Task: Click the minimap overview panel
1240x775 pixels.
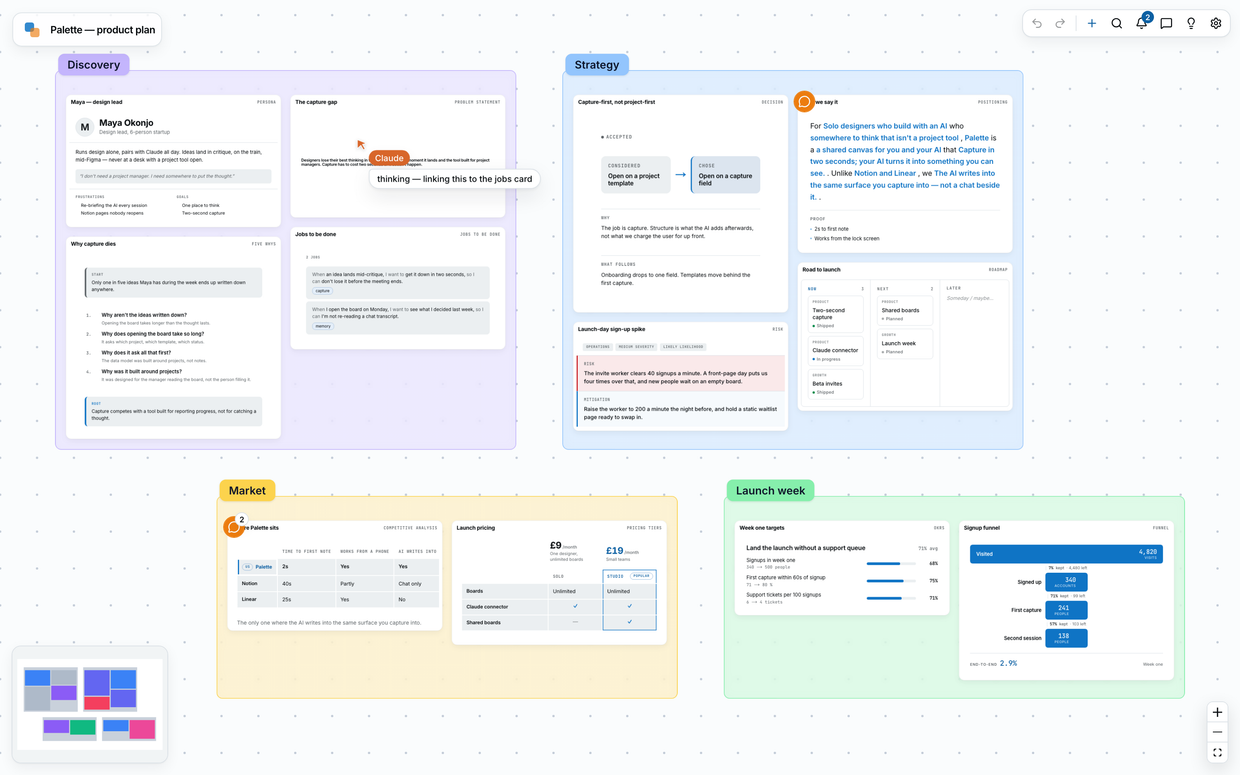Action: click(x=90, y=704)
